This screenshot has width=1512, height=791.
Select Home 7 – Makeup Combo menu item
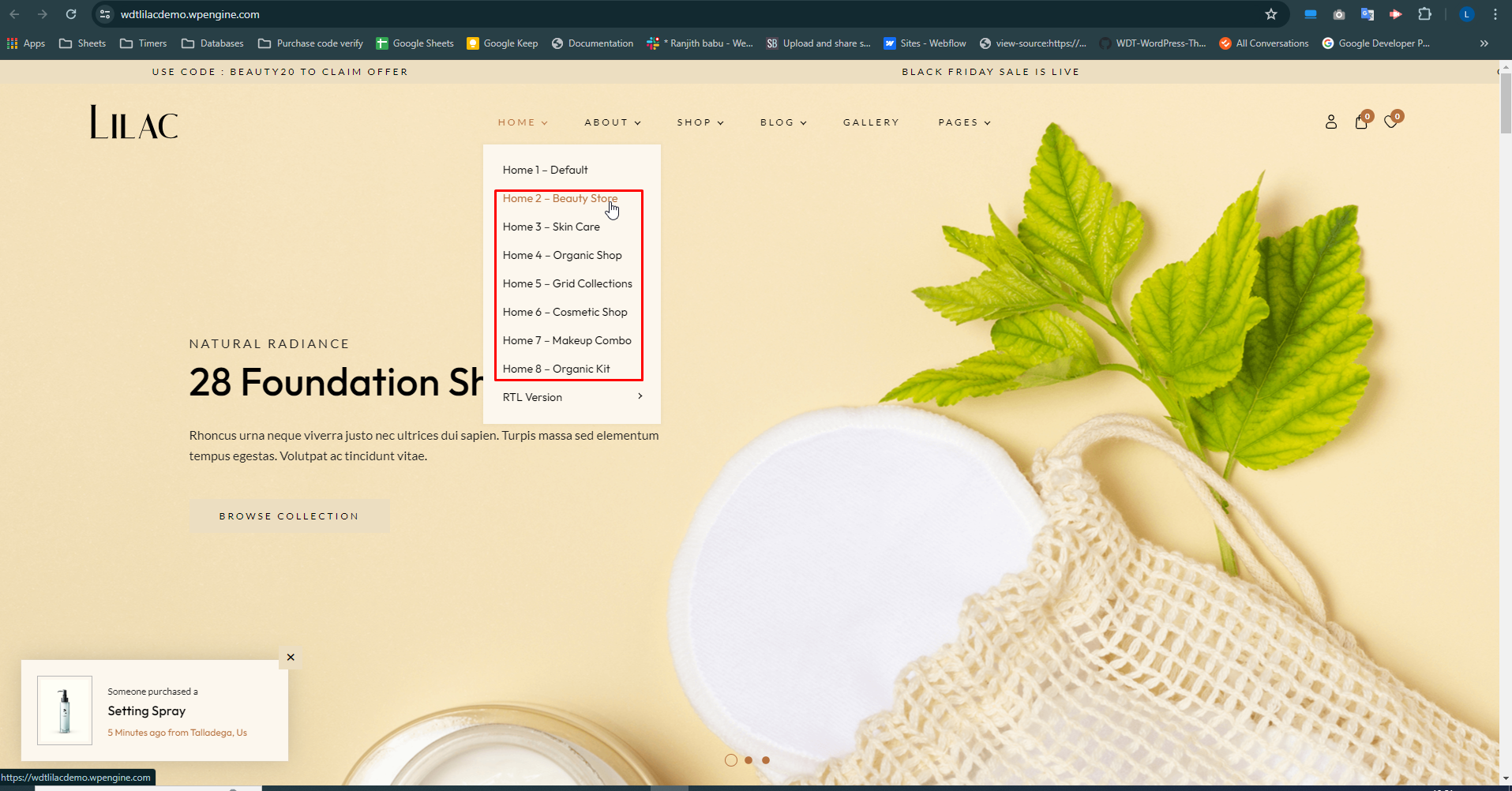pyautogui.click(x=567, y=340)
